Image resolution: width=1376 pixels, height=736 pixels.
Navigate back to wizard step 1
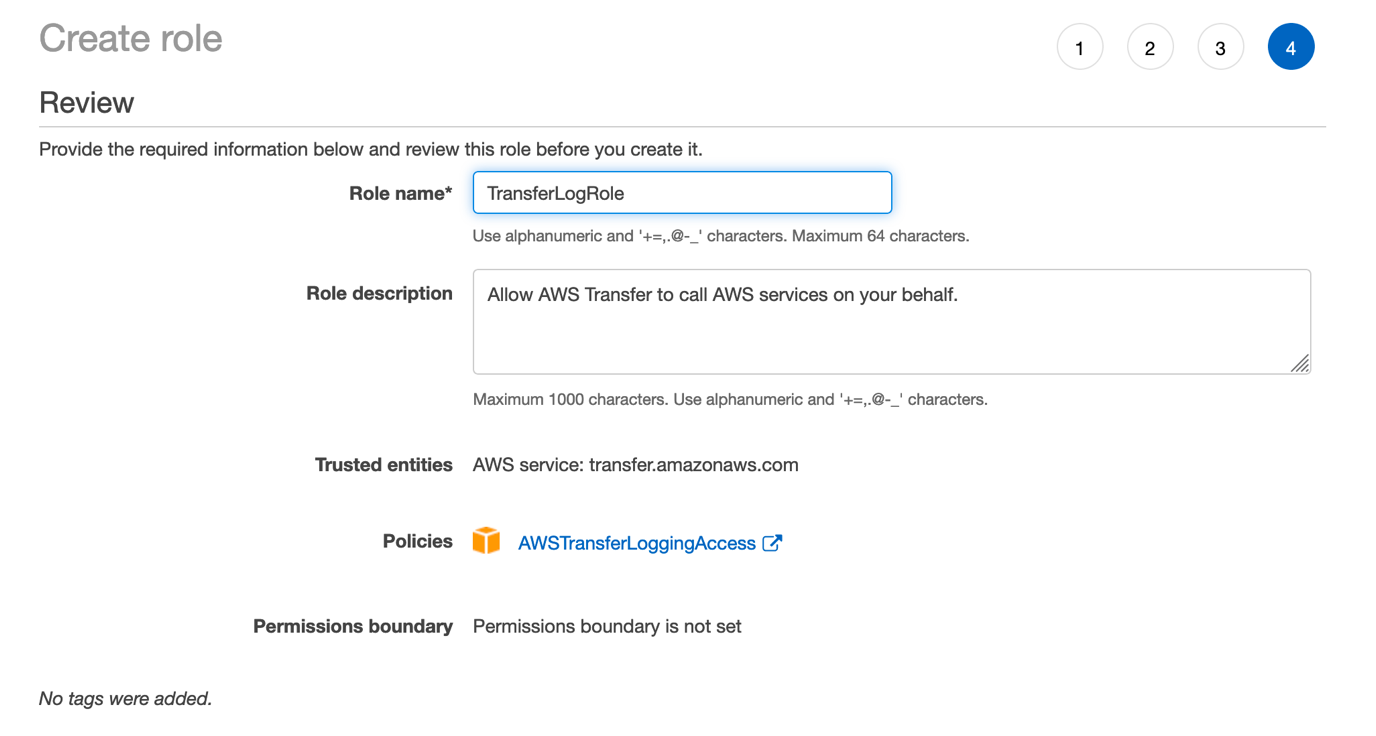(x=1080, y=46)
